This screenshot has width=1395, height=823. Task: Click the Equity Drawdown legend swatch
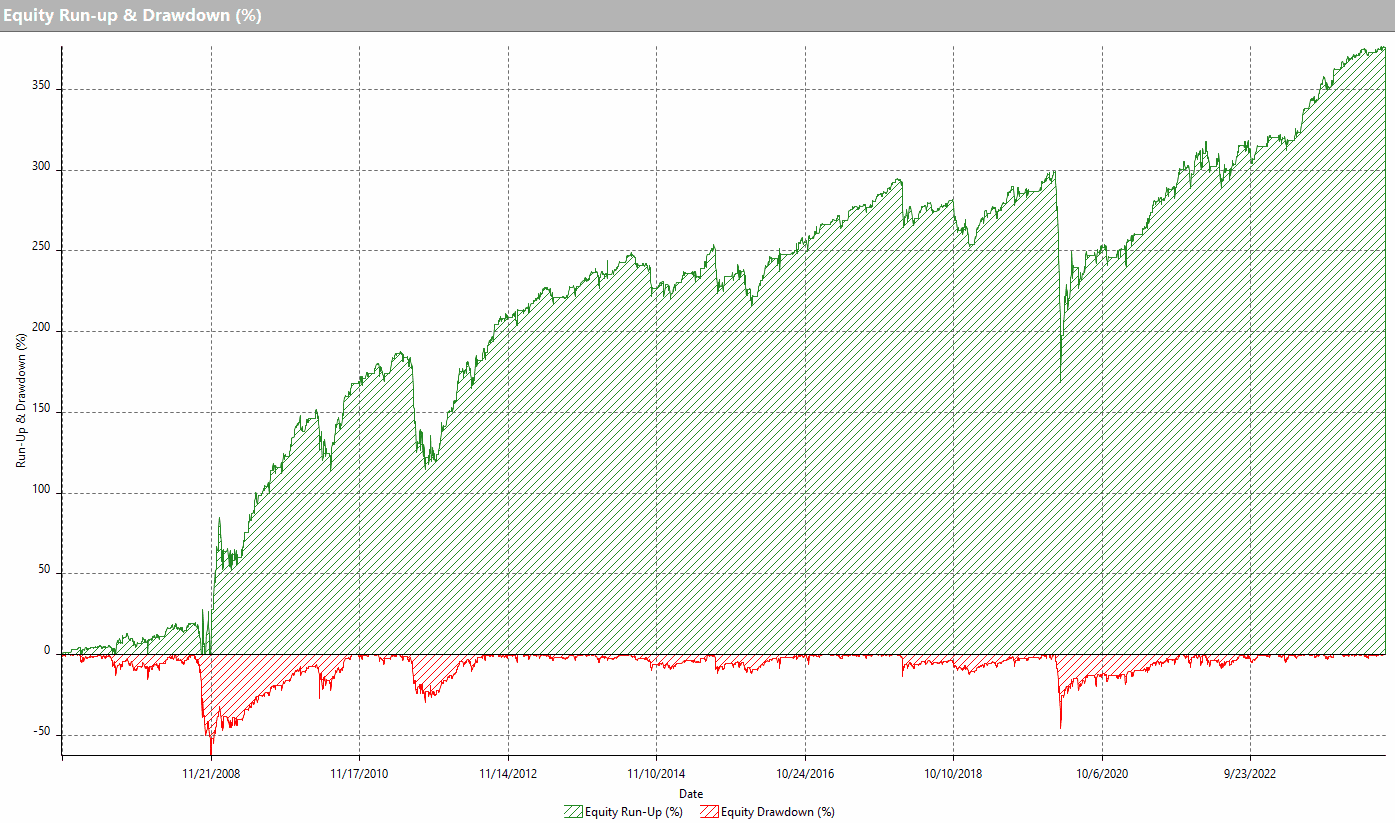pyautogui.click(x=709, y=812)
